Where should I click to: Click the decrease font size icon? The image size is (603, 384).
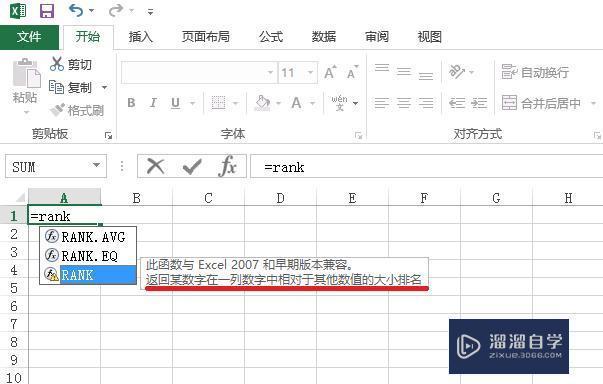(x=352, y=72)
